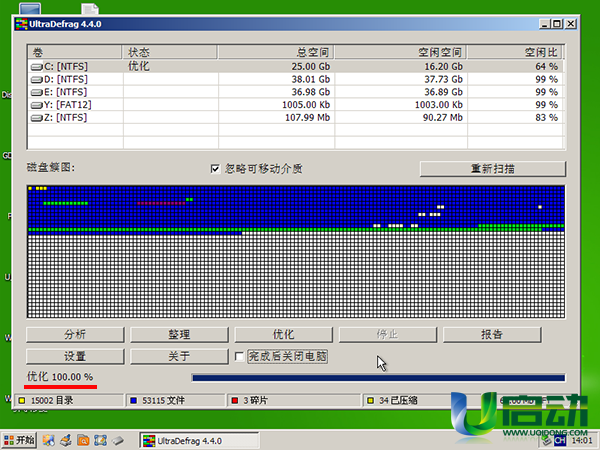Image resolution: width=600 pixels, height=450 pixels.
Task: Click the CH language indicator in tray
Action: coord(559,440)
